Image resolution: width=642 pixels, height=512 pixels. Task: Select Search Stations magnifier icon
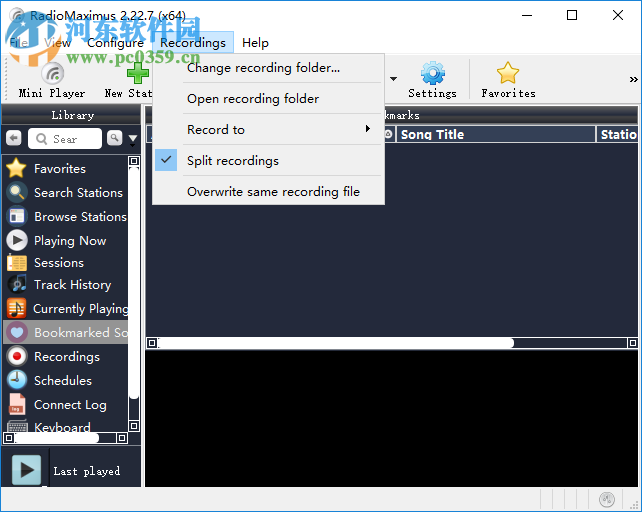pos(17,192)
